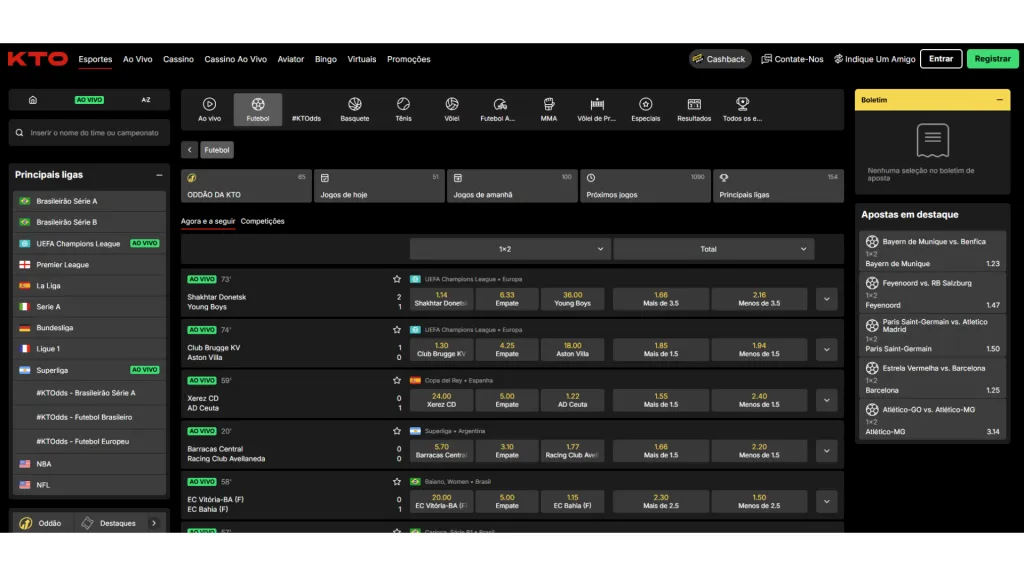The image size is (1024, 576).
Task: Open the Especiais category icon
Action: (645, 109)
